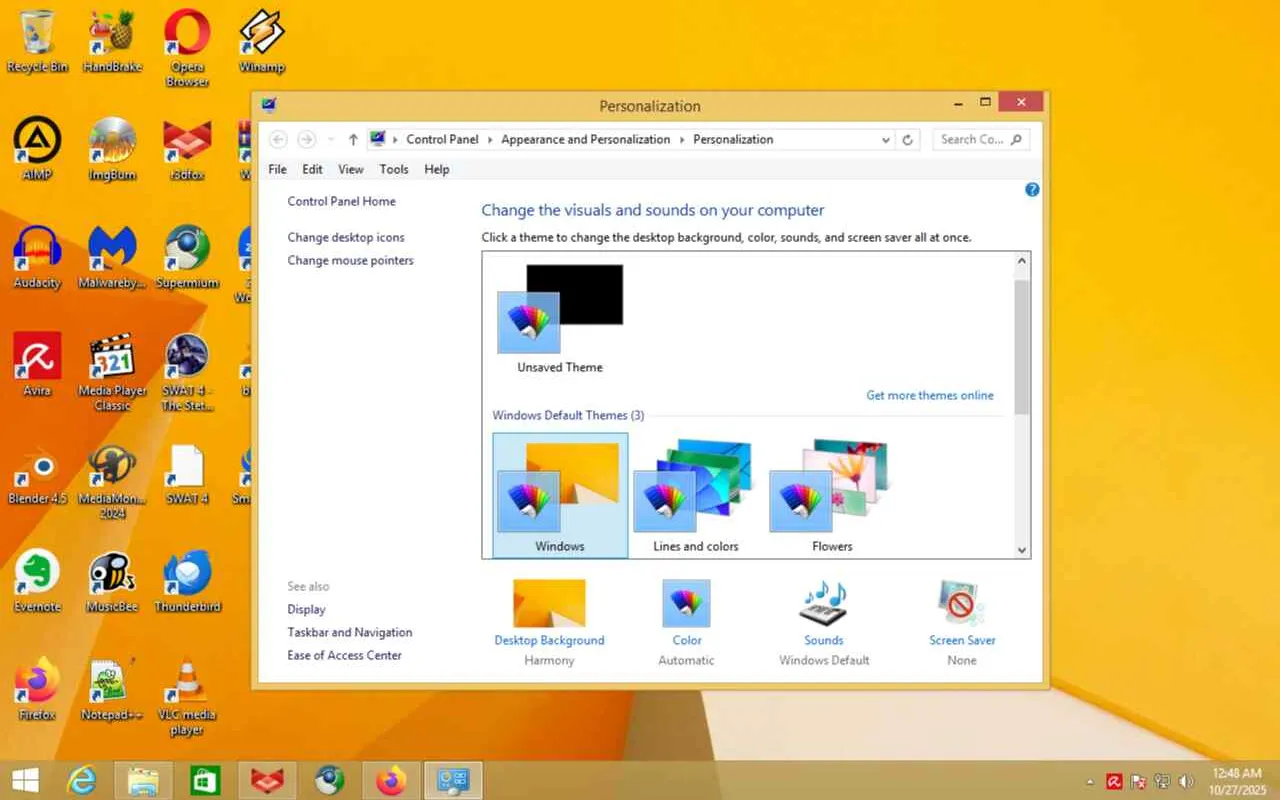Select the Blender 4.5 desktop shortcut
Screen dimensions: 1280x800
pyautogui.click(x=37, y=473)
